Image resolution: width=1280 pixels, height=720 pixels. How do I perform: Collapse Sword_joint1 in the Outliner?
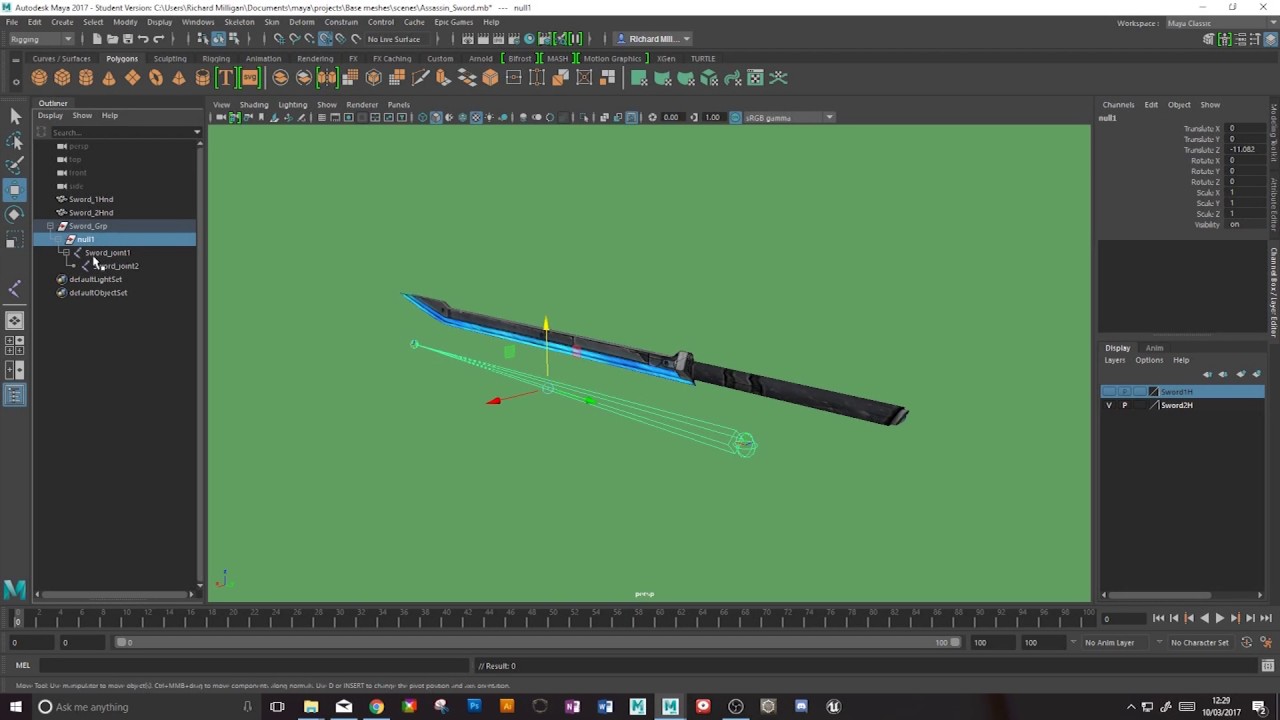pos(66,253)
